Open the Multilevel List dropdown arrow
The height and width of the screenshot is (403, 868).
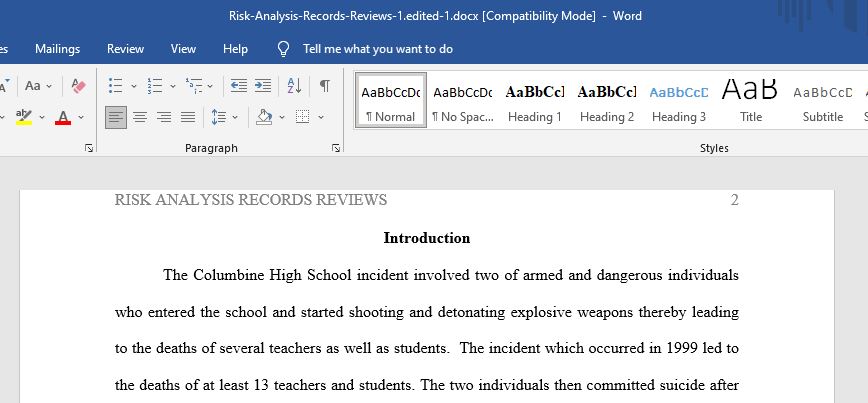[x=210, y=86]
